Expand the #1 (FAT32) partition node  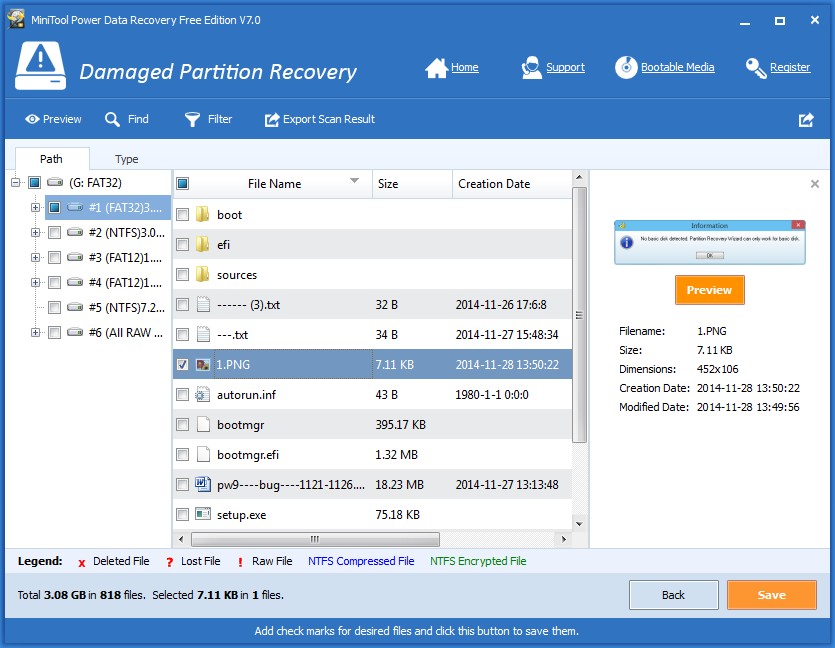tap(35, 207)
